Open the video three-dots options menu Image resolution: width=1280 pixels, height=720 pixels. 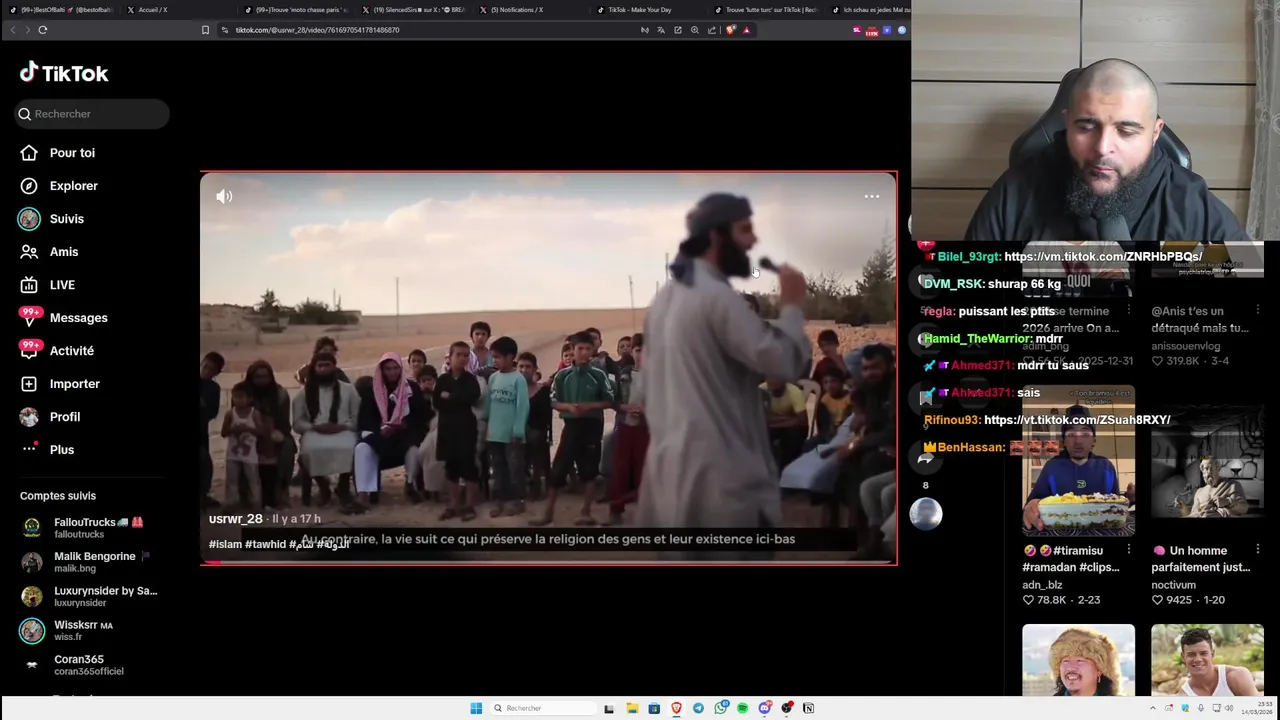pos(872,197)
